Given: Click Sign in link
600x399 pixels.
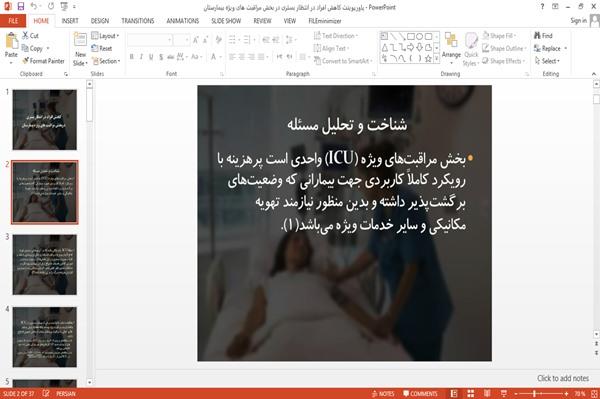Looking at the screenshot, I should click(x=578, y=21).
